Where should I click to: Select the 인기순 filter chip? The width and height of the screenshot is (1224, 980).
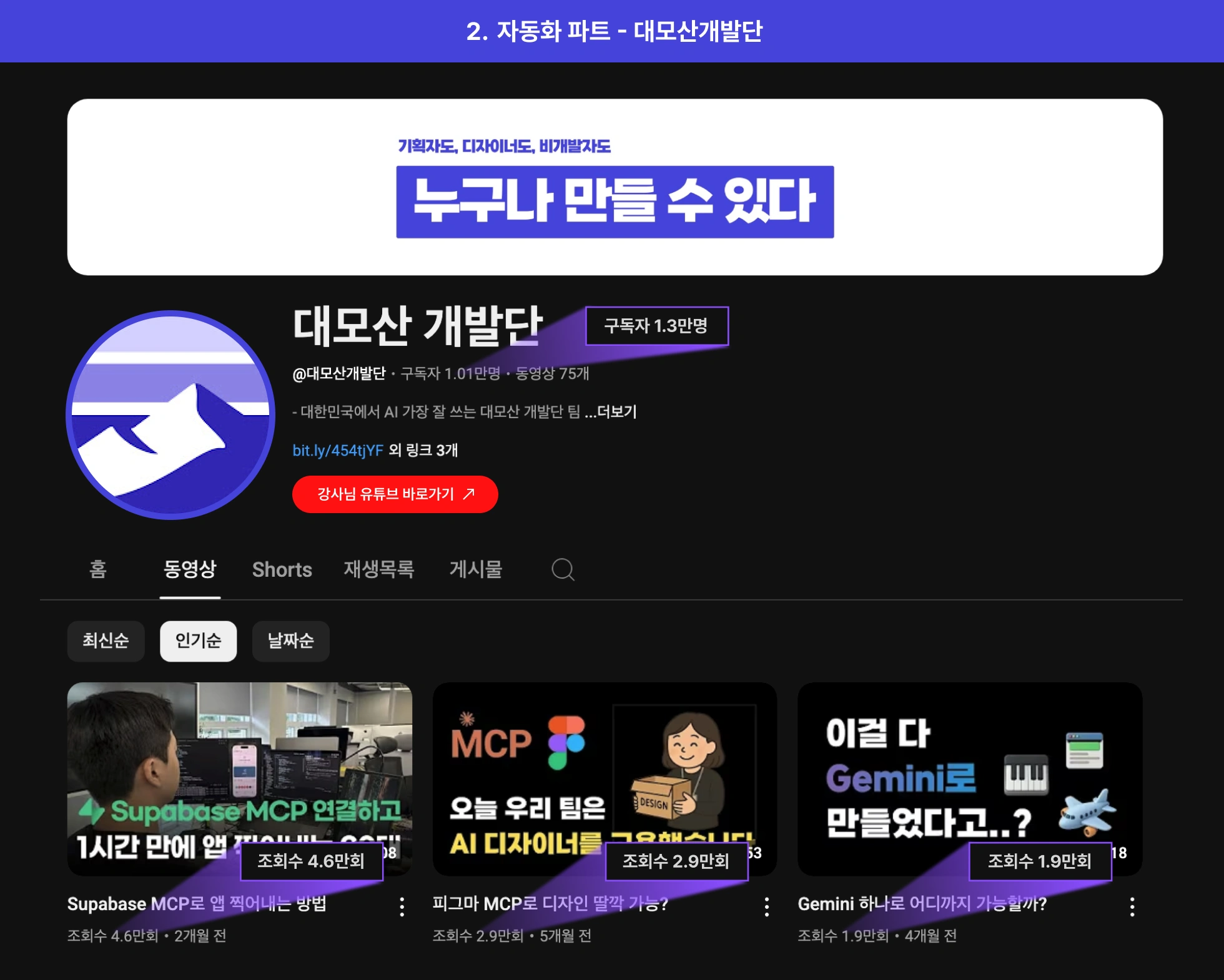[198, 641]
